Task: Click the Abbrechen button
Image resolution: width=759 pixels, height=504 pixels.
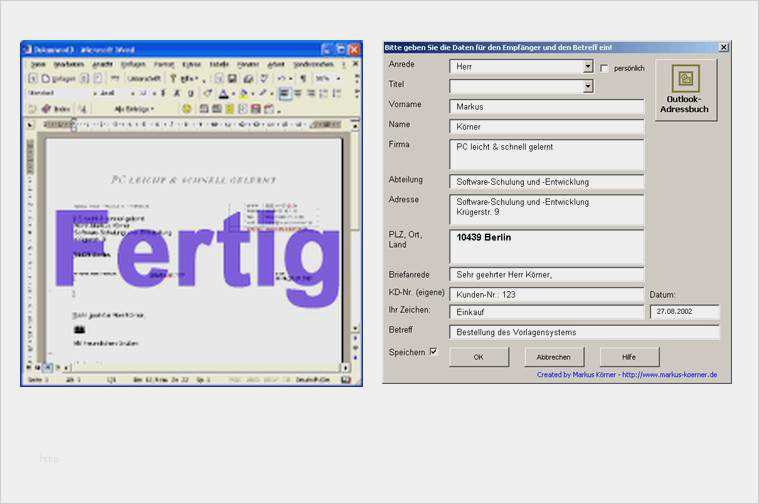Action: (554, 357)
